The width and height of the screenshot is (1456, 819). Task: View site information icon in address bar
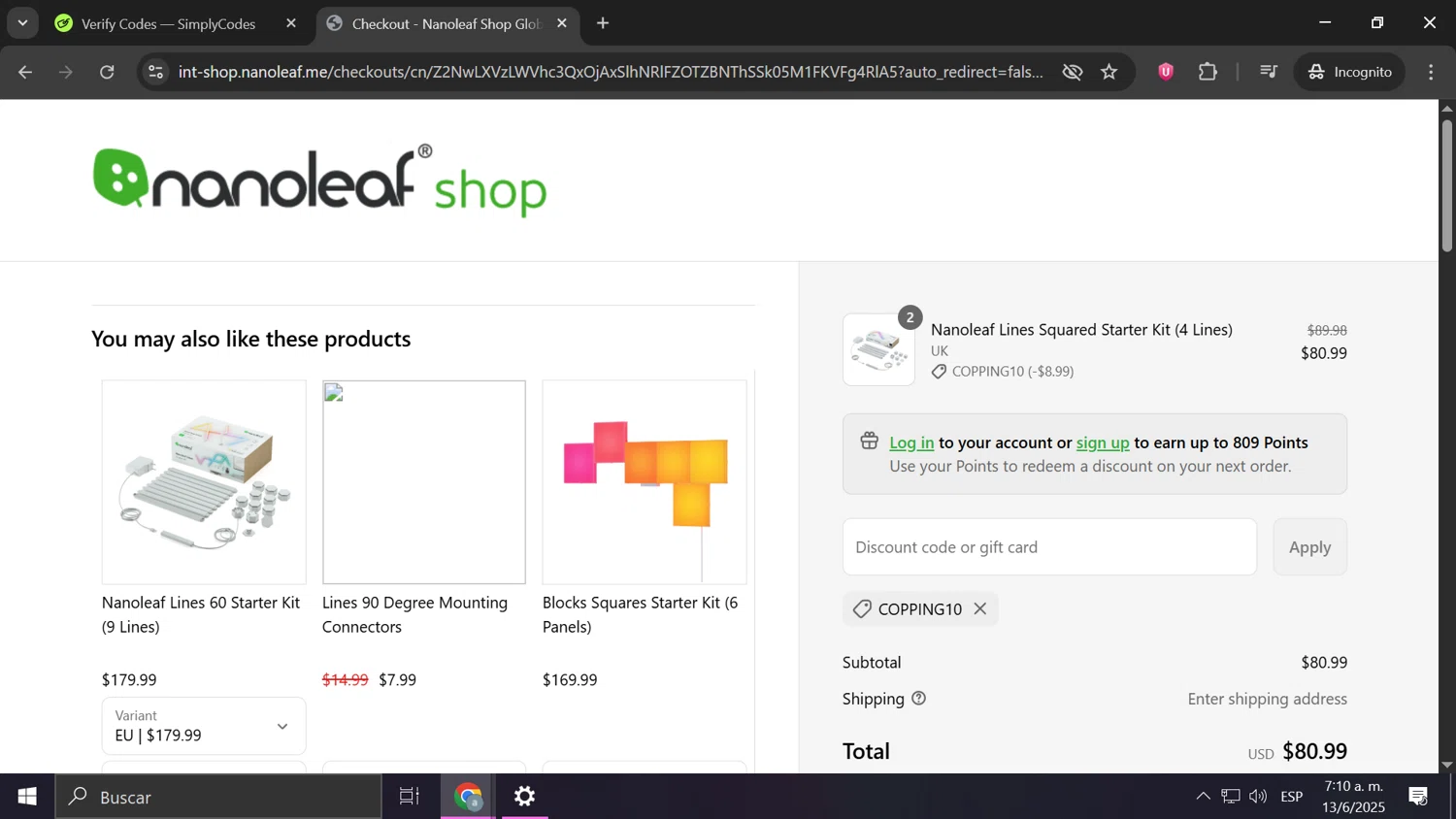156,72
